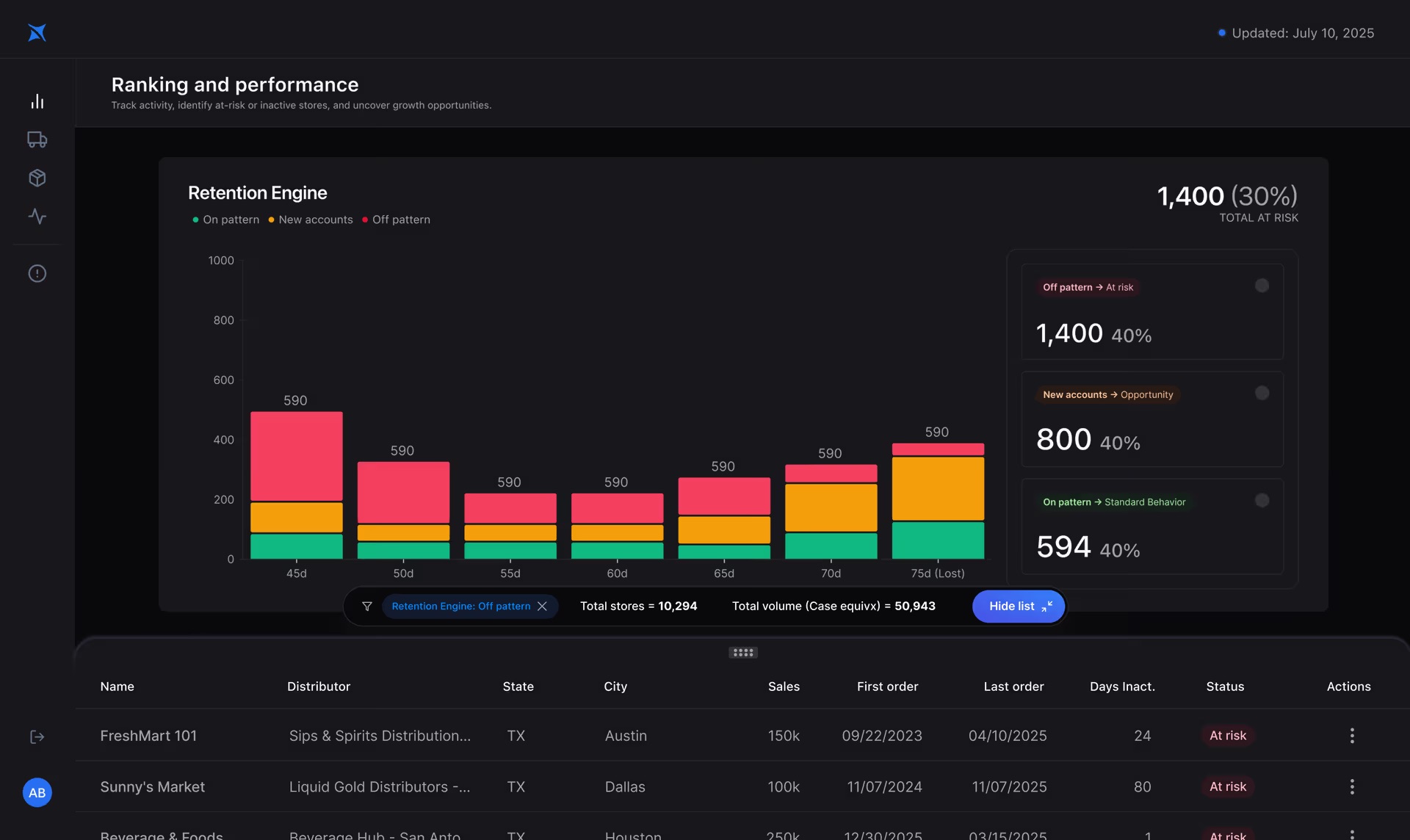Click the Hide list button

point(1019,606)
